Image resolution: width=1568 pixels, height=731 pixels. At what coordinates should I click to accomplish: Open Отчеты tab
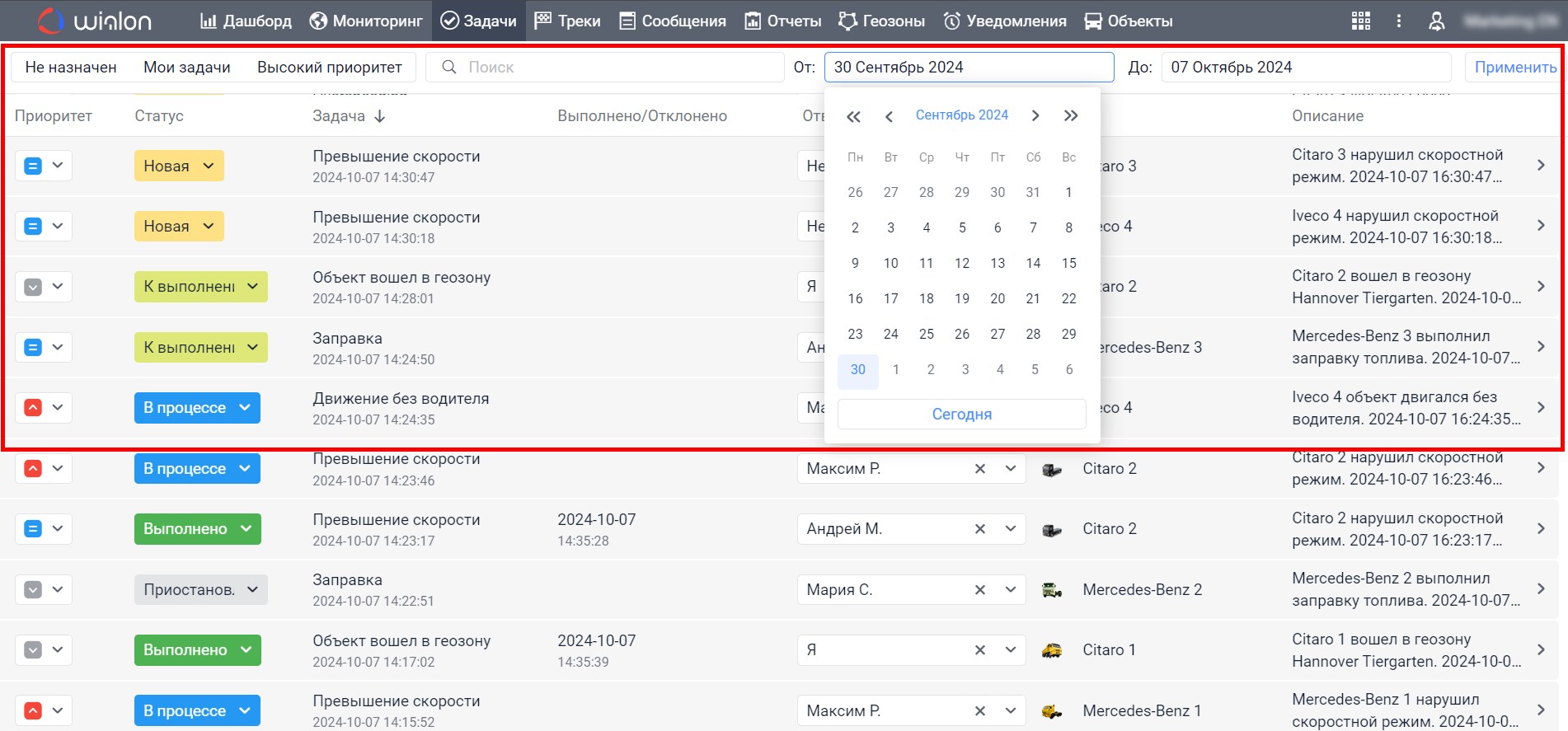[x=783, y=21]
